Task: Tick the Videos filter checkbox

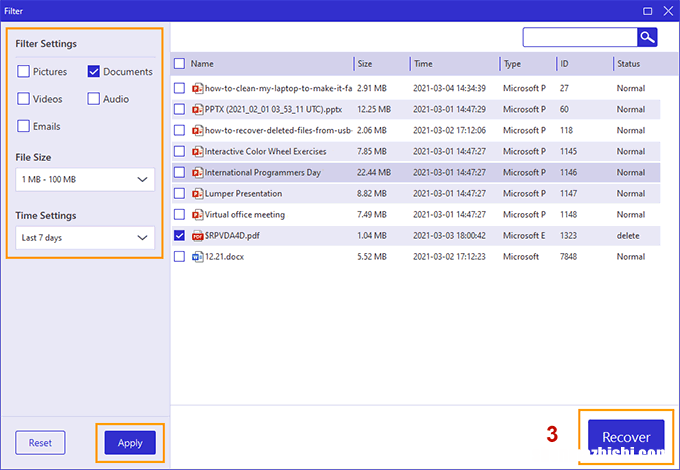Action: [x=23, y=99]
